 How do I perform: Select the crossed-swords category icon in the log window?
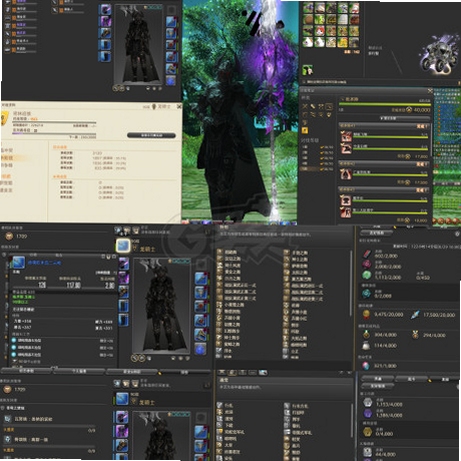point(305,106)
